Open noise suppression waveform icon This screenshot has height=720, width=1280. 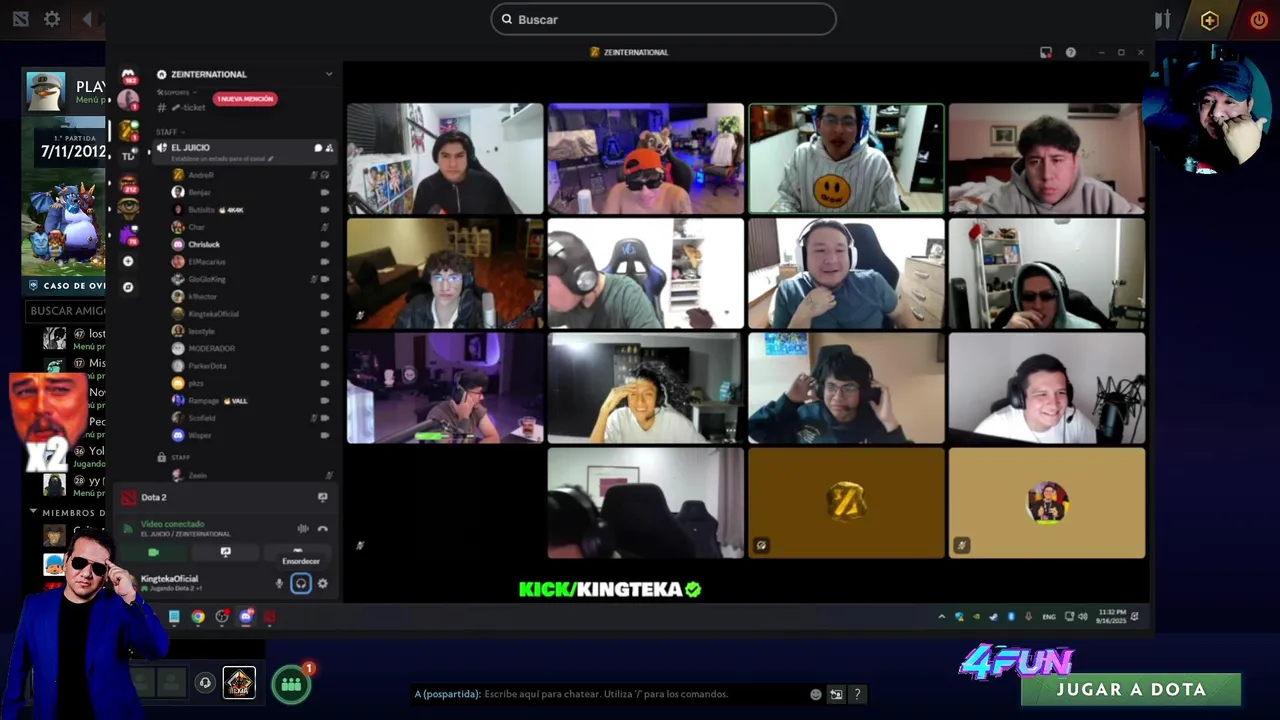303,529
